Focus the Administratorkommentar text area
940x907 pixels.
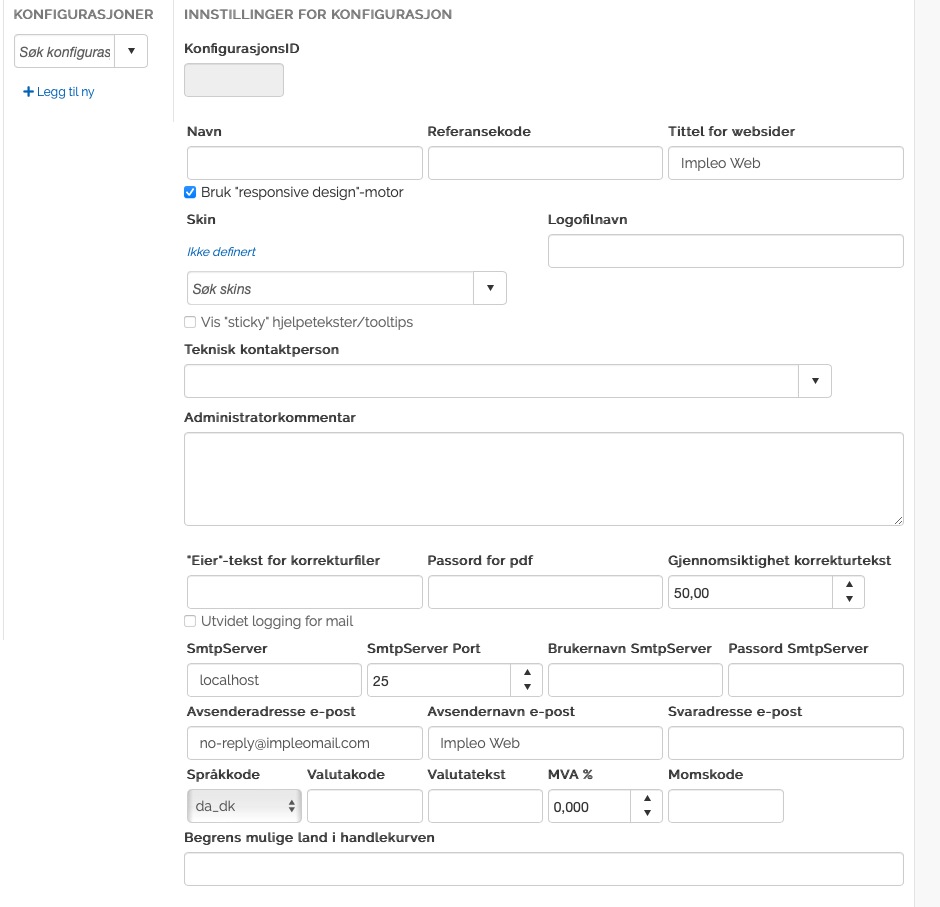pyautogui.click(x=544, y=479)
